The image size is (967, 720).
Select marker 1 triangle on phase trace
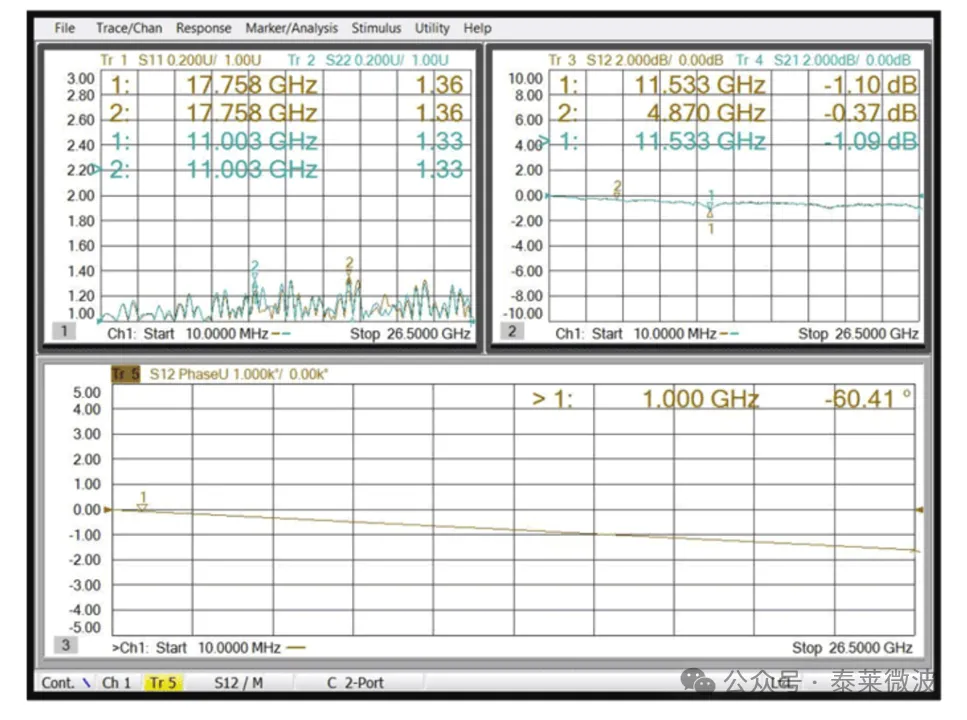tap(143, 506)
